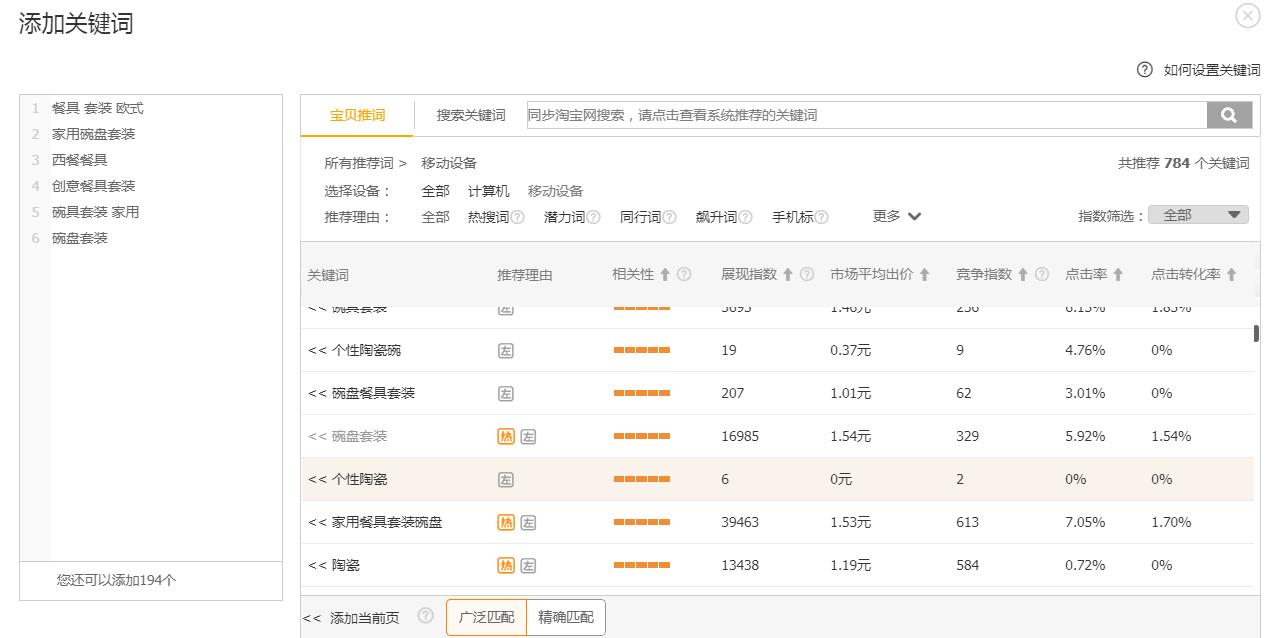Switch to the 搜索关键词 tab
The image size is (1276, 638).
[x=469, y=115]
